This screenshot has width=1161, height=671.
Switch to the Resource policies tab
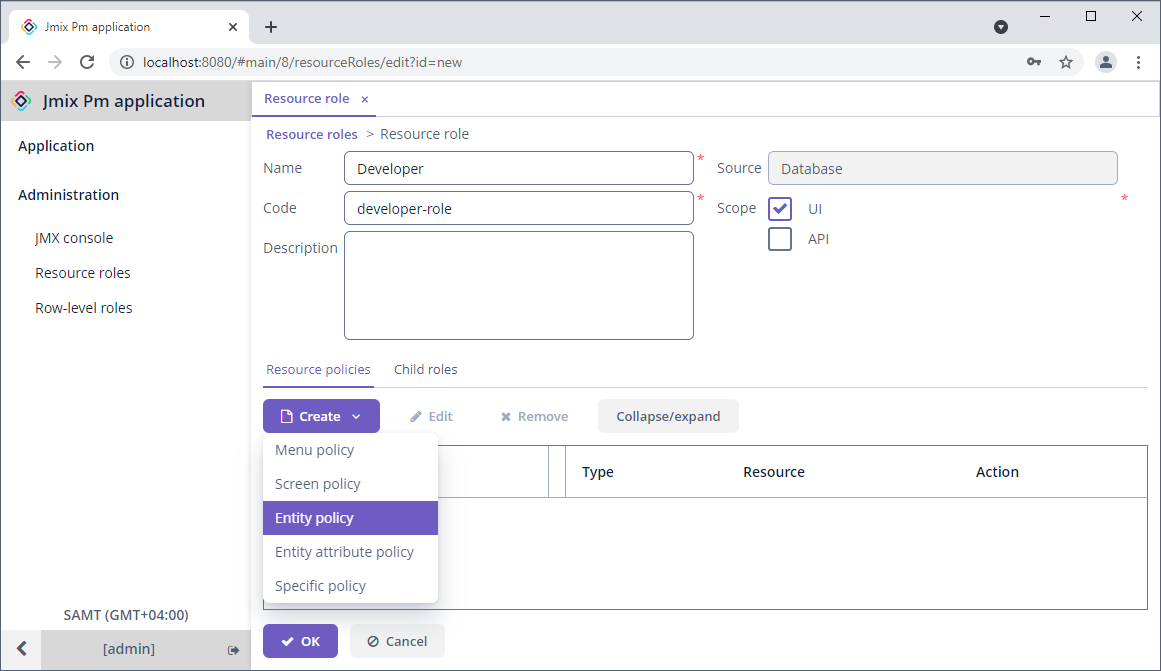(318, 370)
